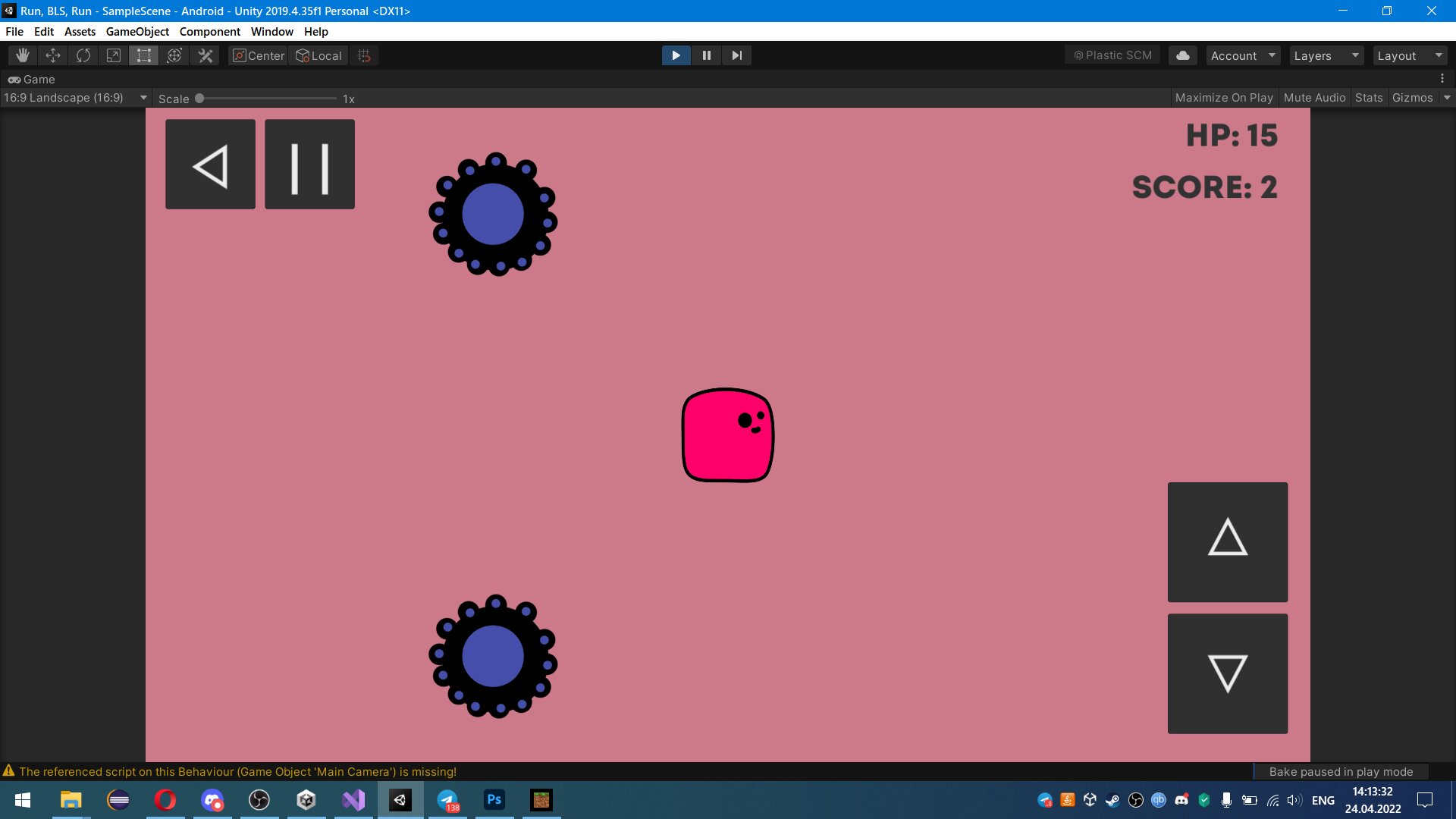The width and height of the screenshot is (1456, 819).
Task: Toggle Maximize On Play
Action: [1223, 98]
